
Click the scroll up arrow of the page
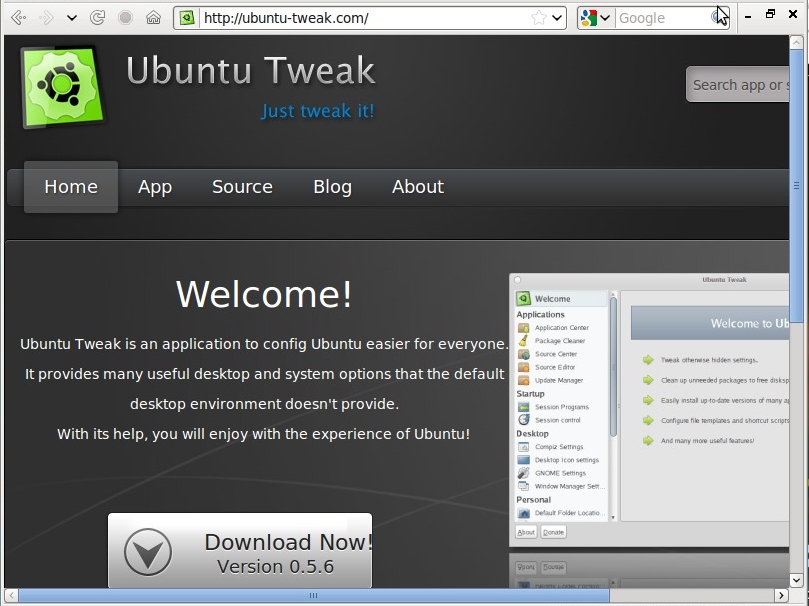click(796, 43)
